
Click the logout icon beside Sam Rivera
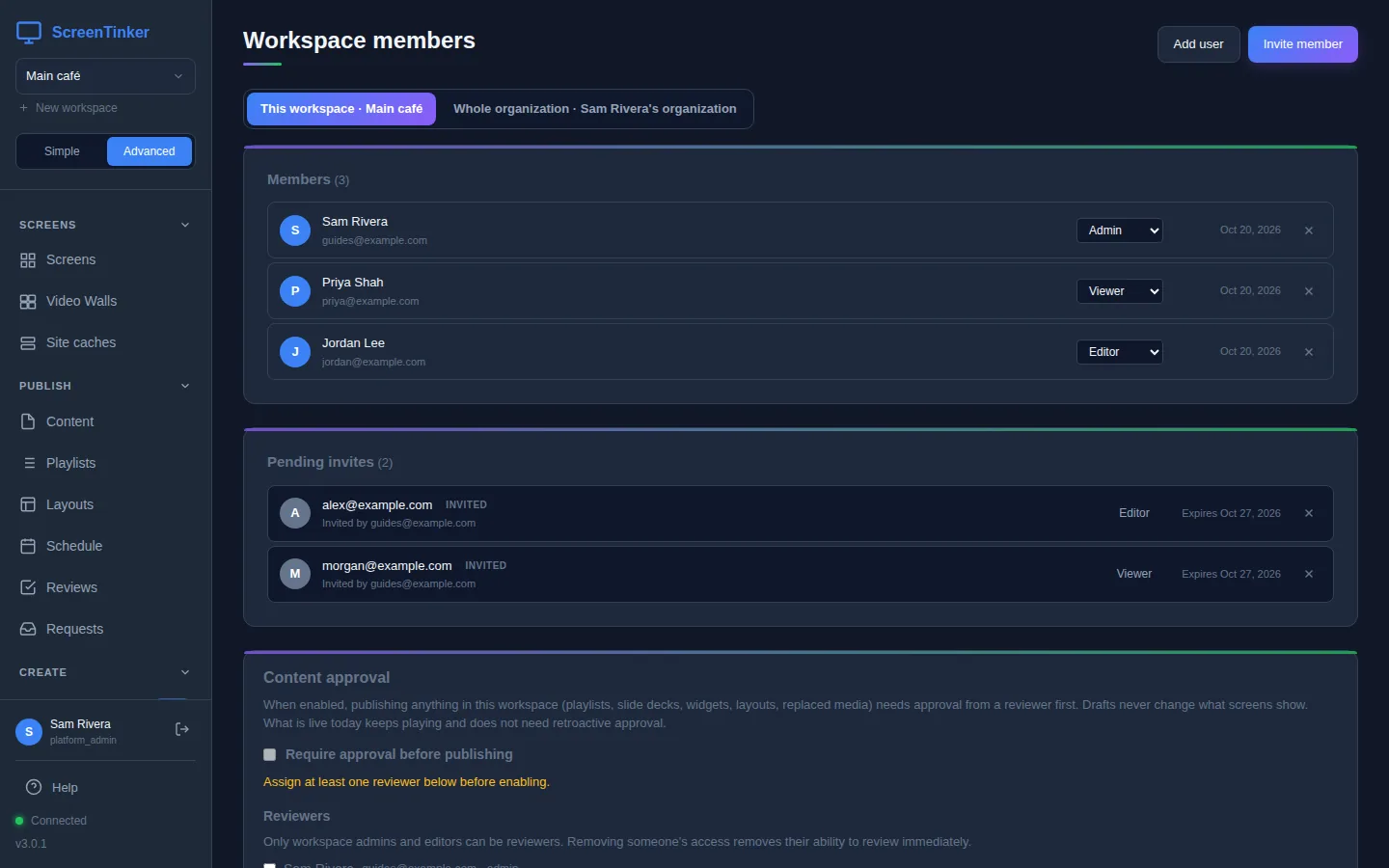tap(182, 729)
